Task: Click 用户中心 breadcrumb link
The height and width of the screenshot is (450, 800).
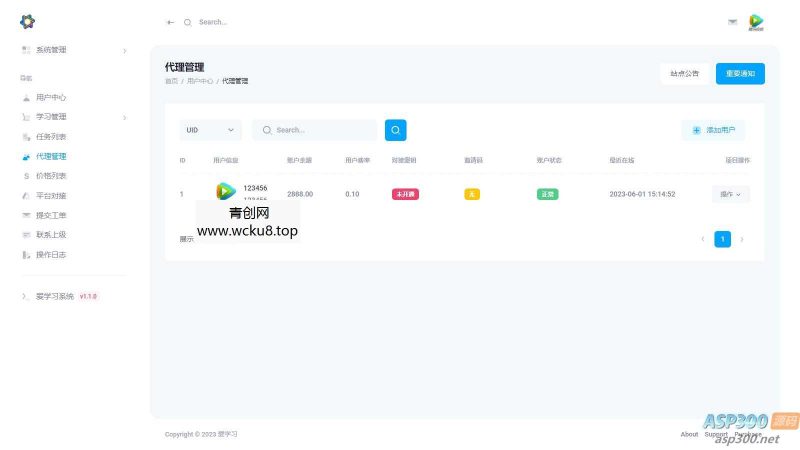Action: (x=199, y=81)
